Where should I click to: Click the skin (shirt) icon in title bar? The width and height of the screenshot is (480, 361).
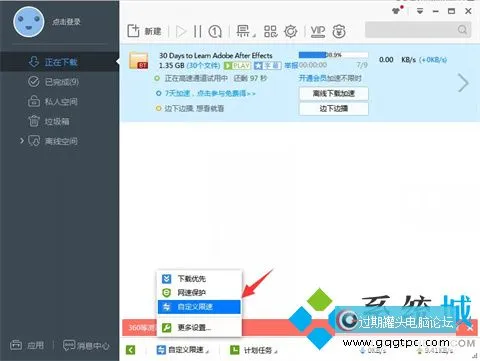pyautogui.click(x=396, y=11)
